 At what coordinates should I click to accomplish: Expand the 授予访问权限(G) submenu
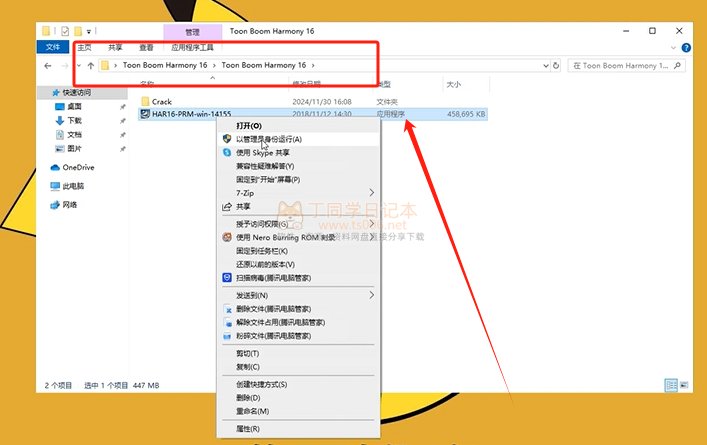298,224
